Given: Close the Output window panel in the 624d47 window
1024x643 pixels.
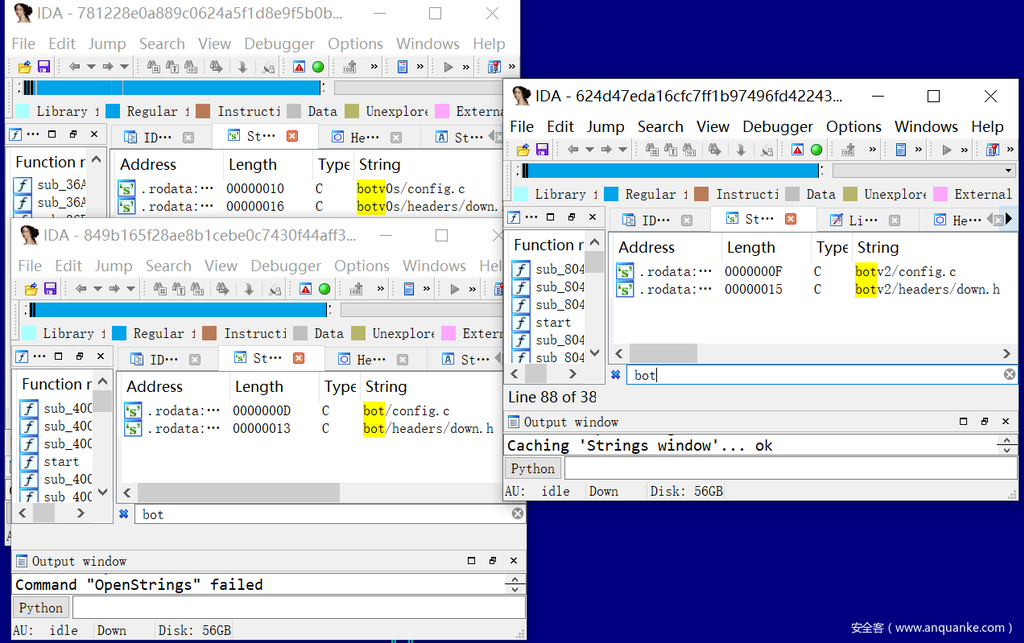Looking at the screenshot, I should [x=1007, y=422].
